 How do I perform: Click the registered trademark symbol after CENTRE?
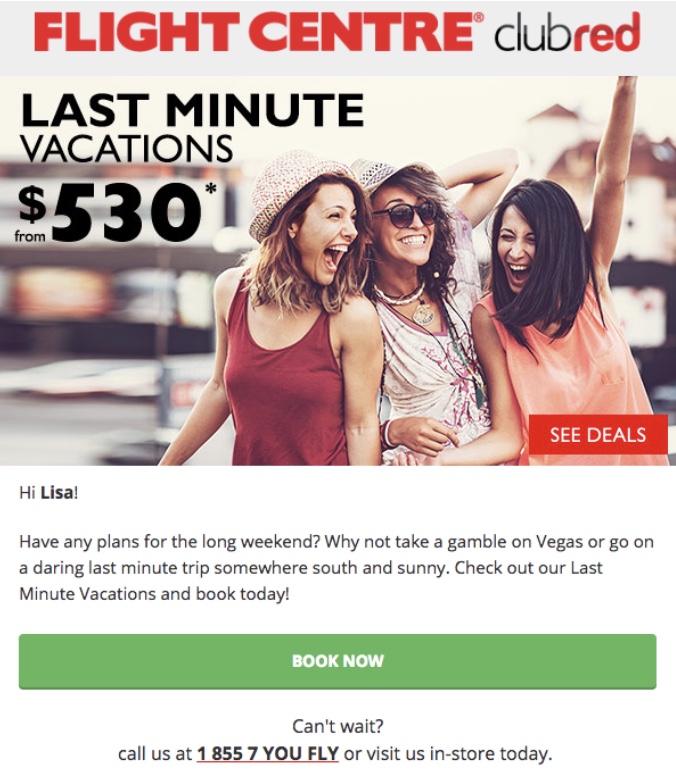[478, 18]
